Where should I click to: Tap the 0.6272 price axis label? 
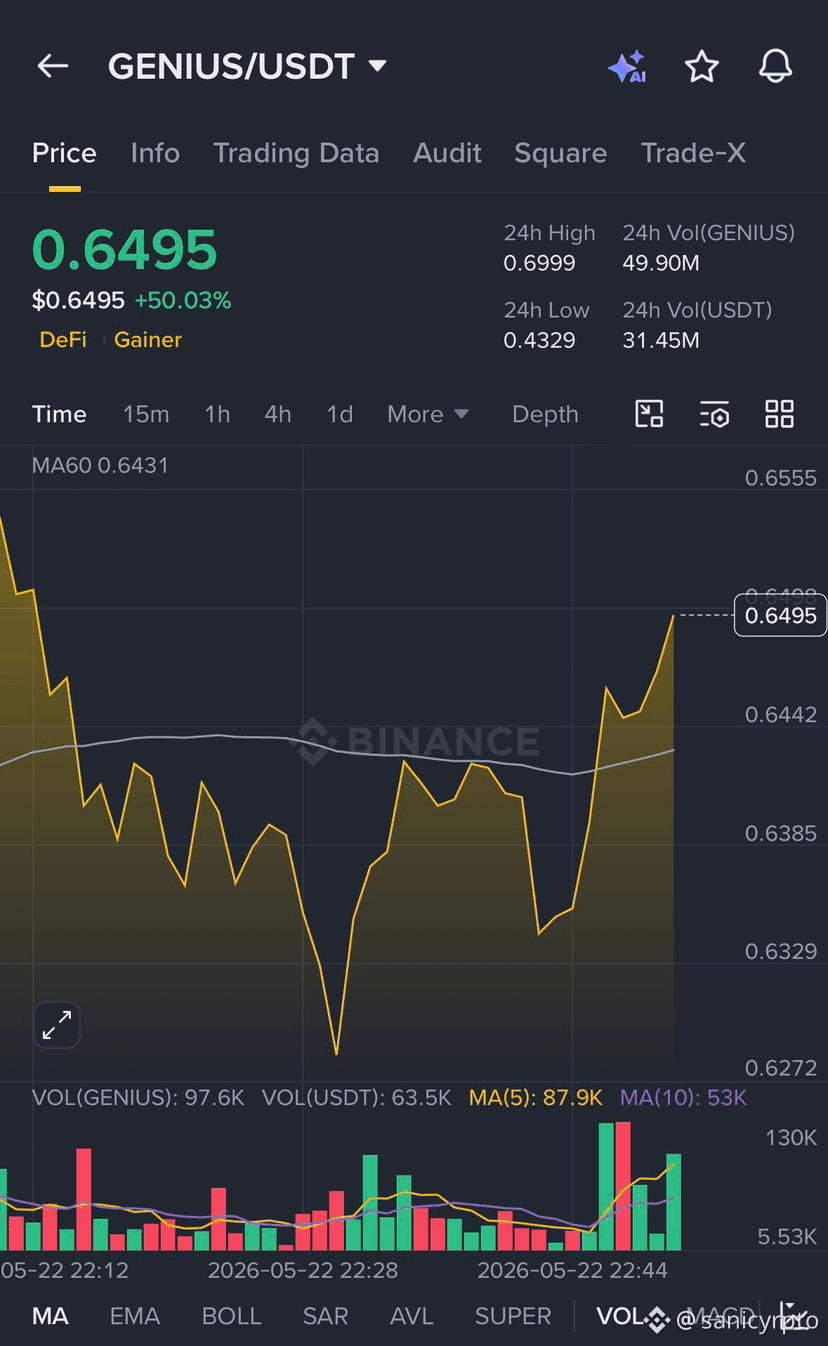point(781,1069)
